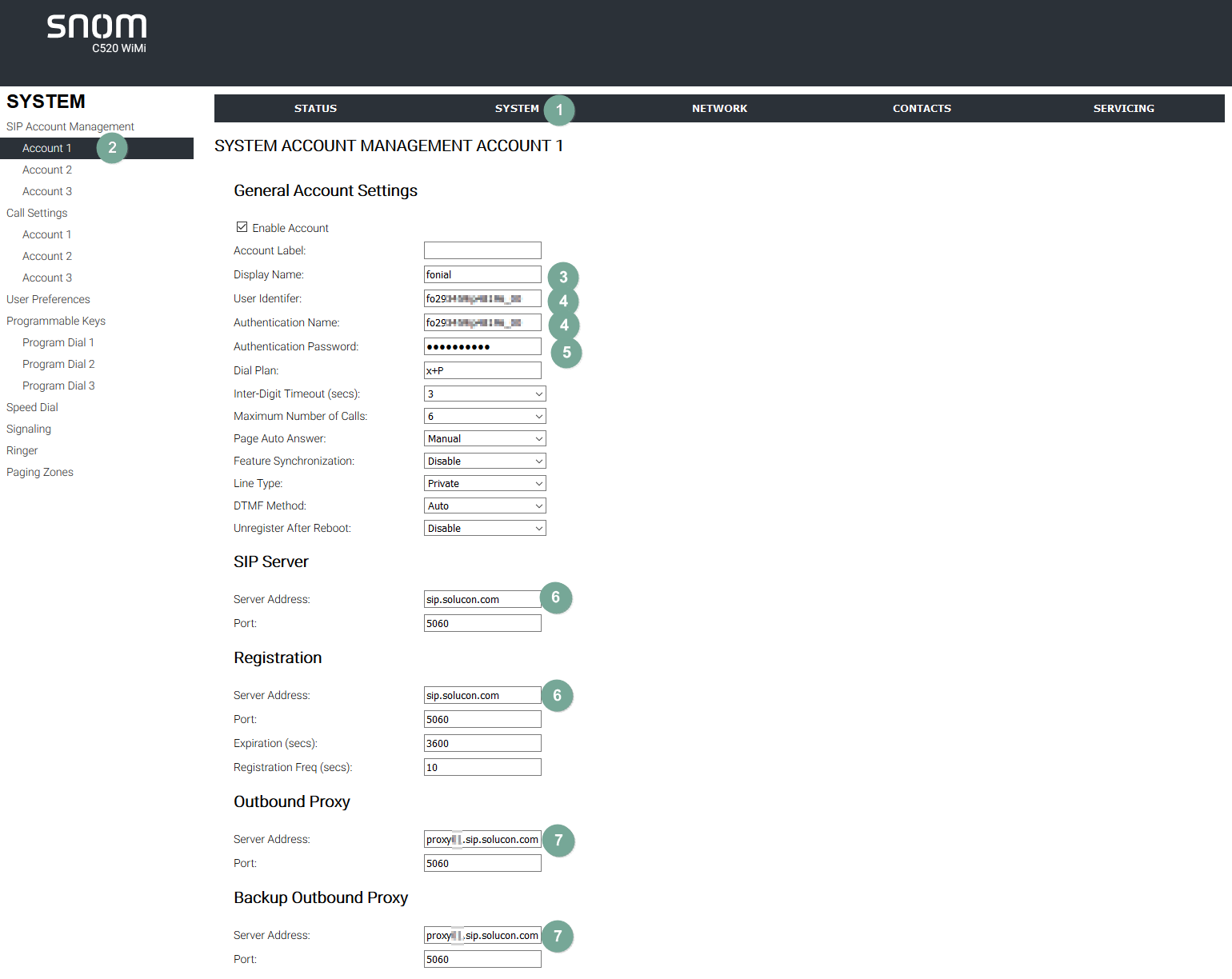Screen dimensions: 1232x979
Task: Select Account 2 under Call Settings
Action: coord(47,256)
